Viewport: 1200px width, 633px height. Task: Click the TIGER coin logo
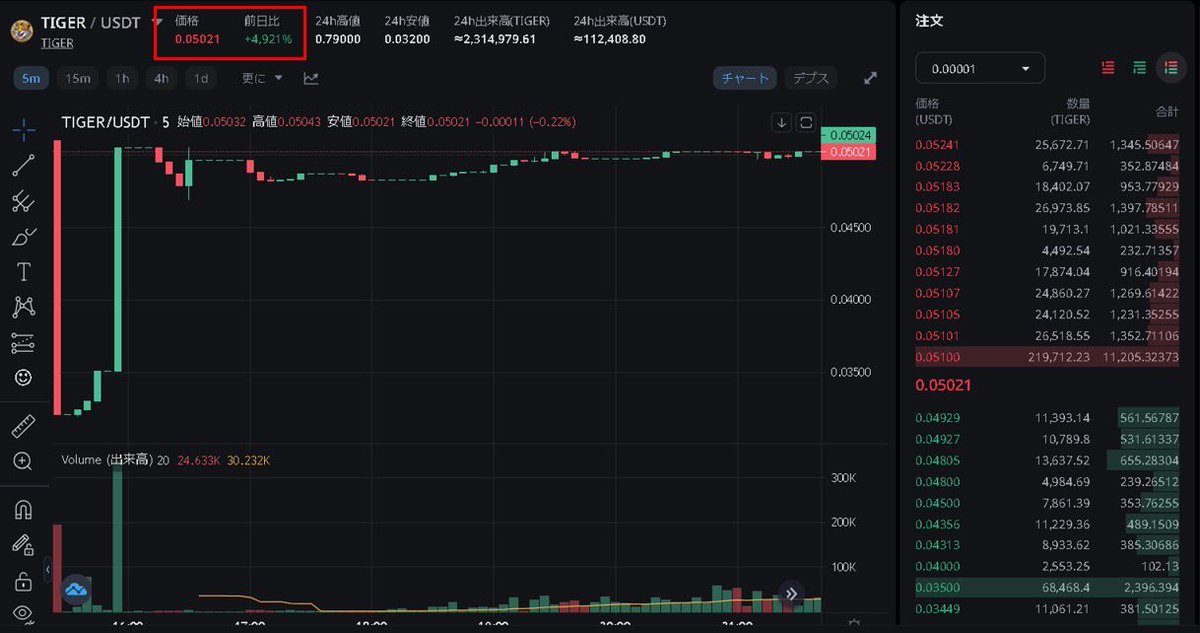tap(22, 30)
